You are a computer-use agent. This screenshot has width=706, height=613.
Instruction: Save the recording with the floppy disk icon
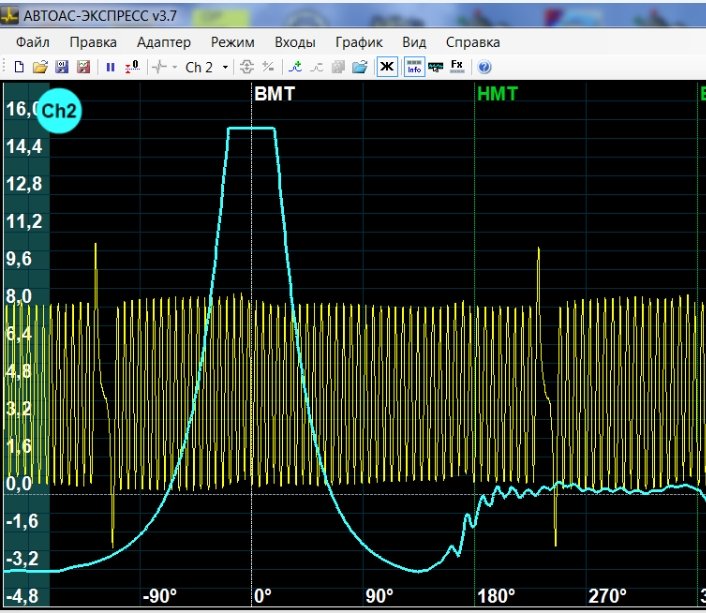point(62,67)
